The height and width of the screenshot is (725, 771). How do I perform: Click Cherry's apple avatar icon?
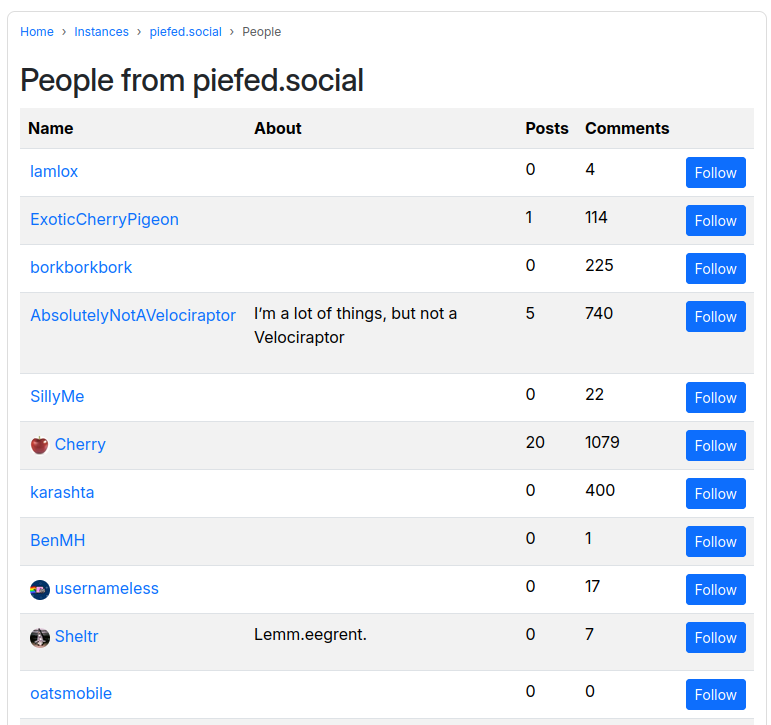[39, 445]
